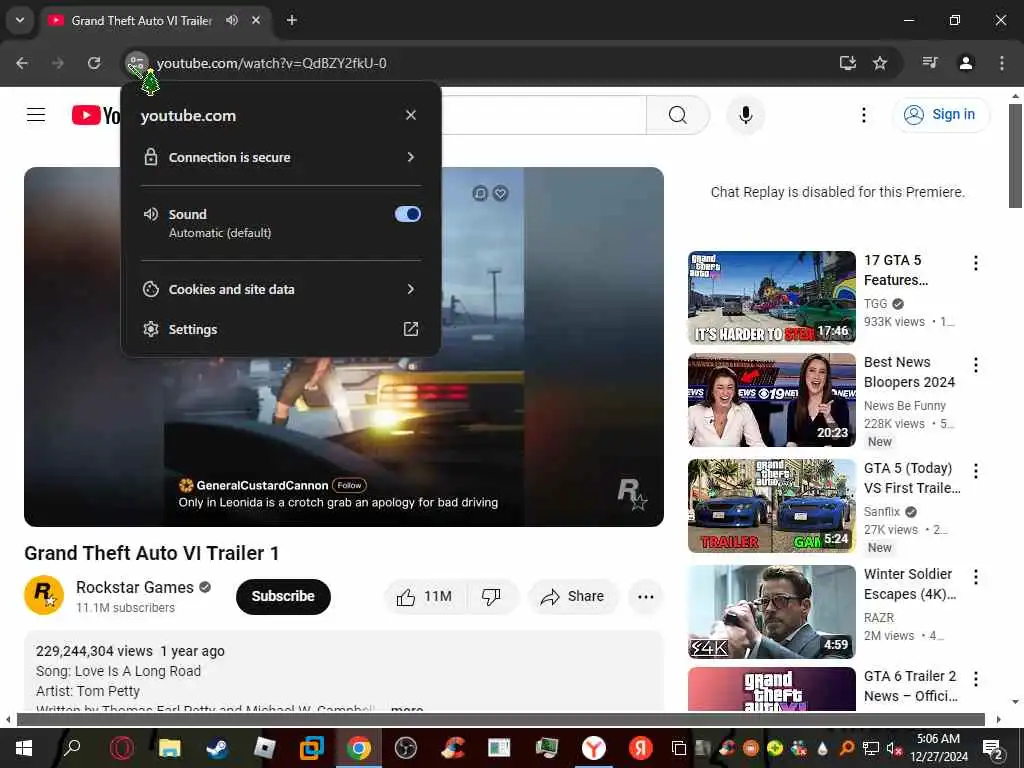The image size is (1024, 768).
Task: Click the YouTube search magnifier button
Action: pos(677,115)
